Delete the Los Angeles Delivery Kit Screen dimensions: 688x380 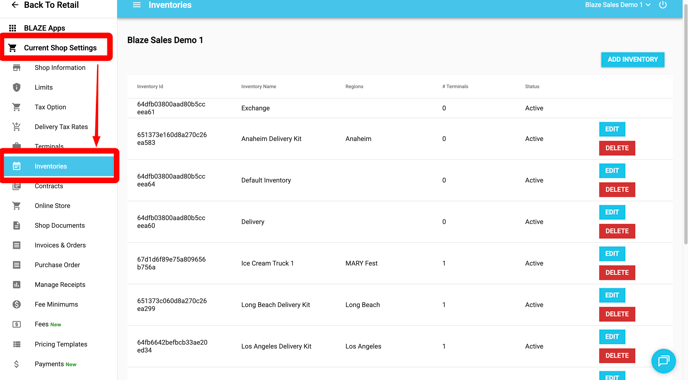(617, 356)
